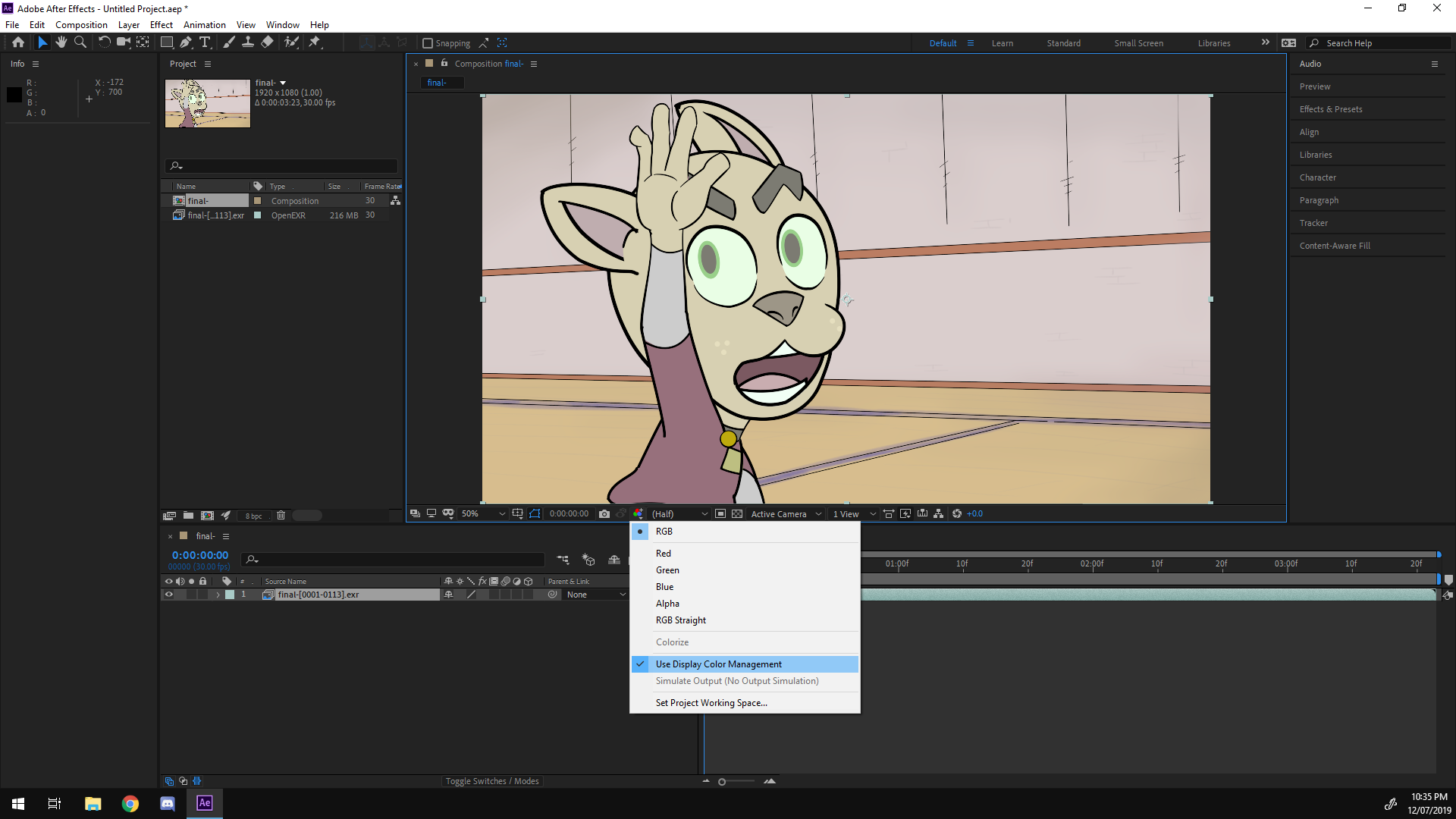Image resolution: width=1456 pixels, height=819 pixels.
Task: Uncheck Use Display Color Management
Action: pos(745,664)
